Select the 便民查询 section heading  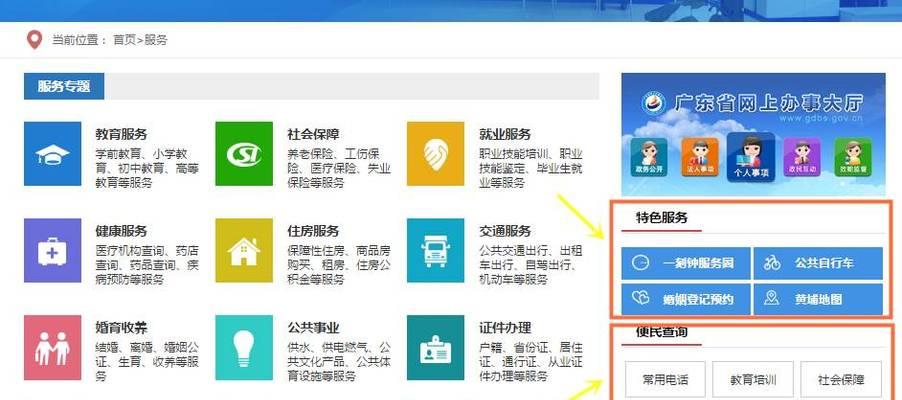coord(662,332)
